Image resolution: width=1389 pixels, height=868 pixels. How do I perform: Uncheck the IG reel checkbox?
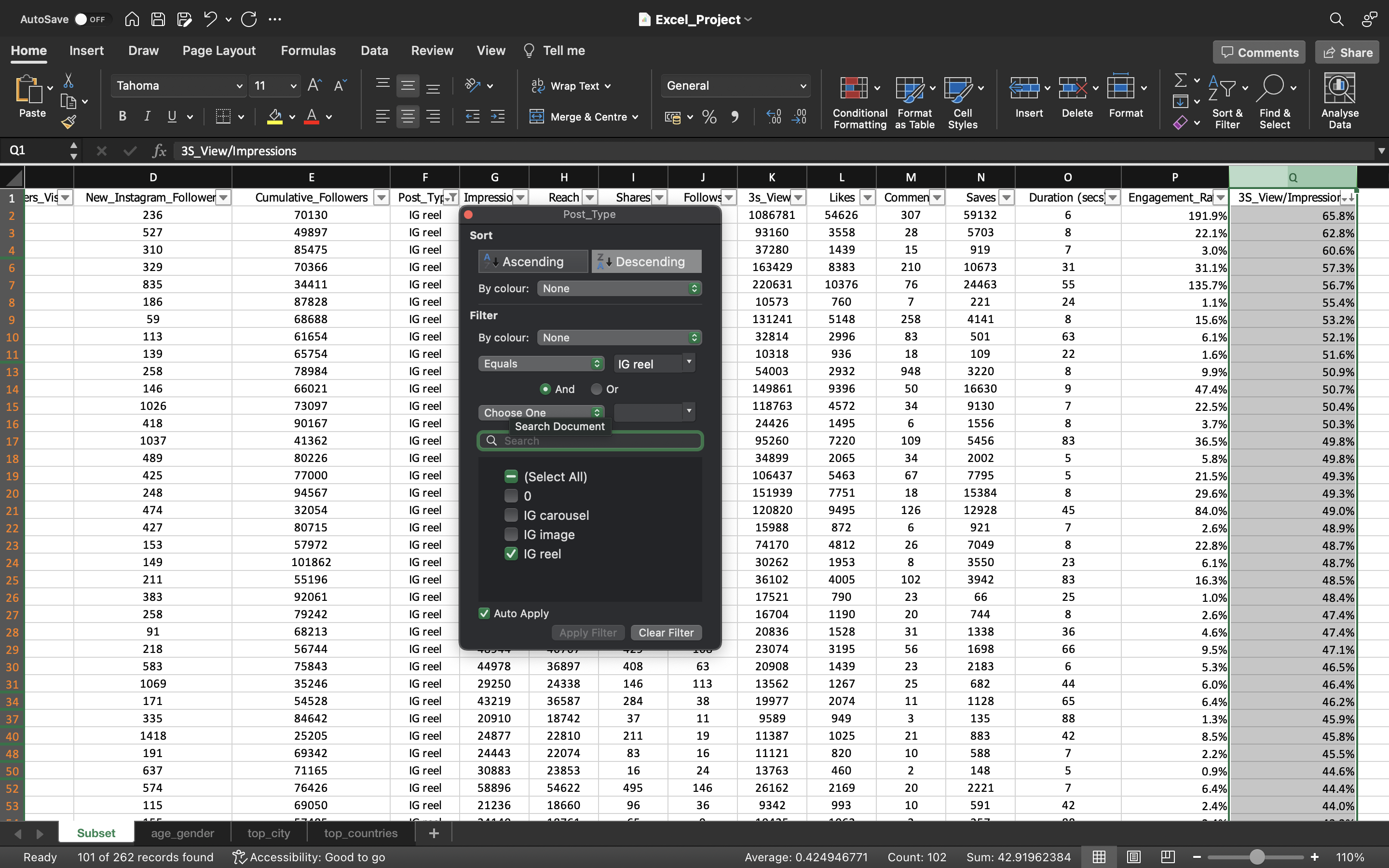tap(511, 554)
